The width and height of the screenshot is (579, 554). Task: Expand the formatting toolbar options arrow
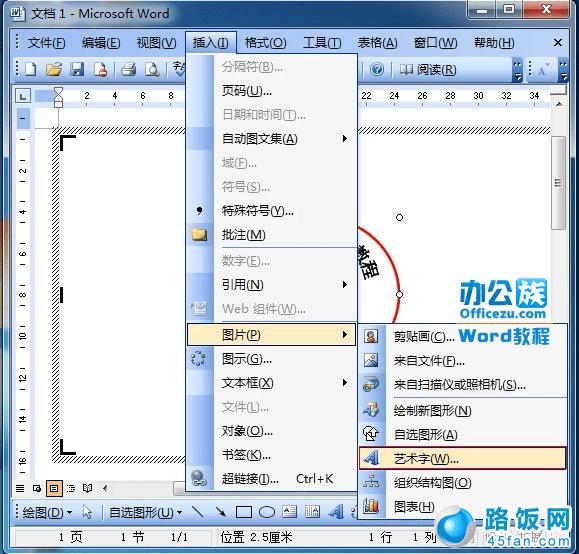[563, 70]
